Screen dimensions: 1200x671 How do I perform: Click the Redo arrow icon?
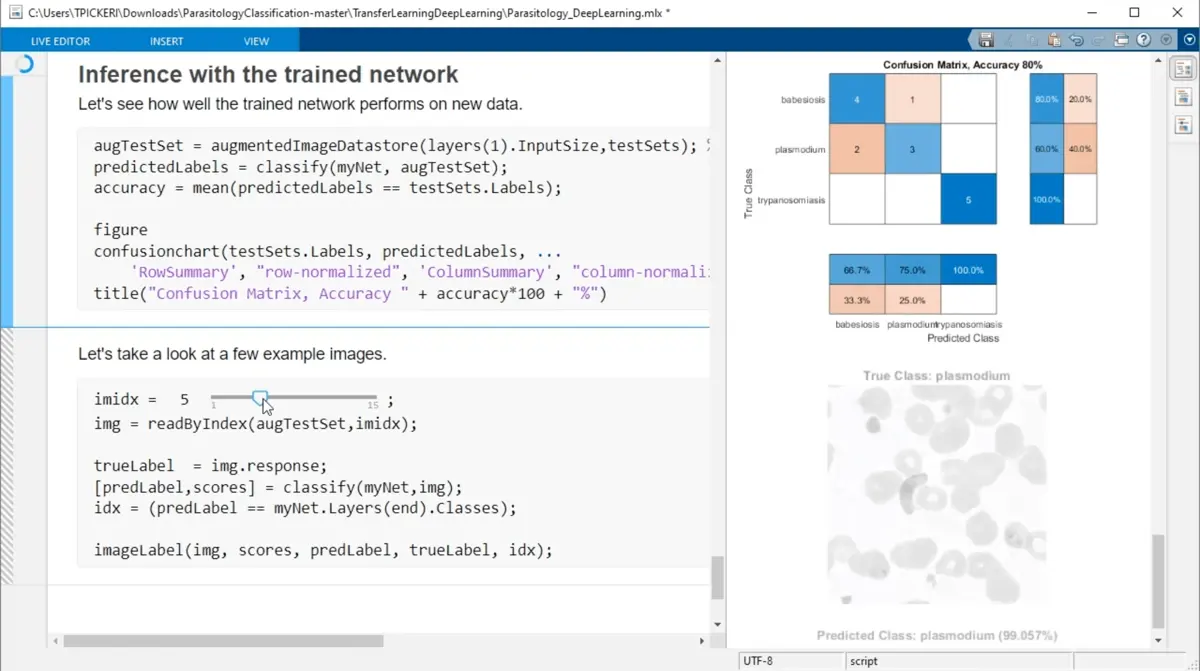point(1099,40)
